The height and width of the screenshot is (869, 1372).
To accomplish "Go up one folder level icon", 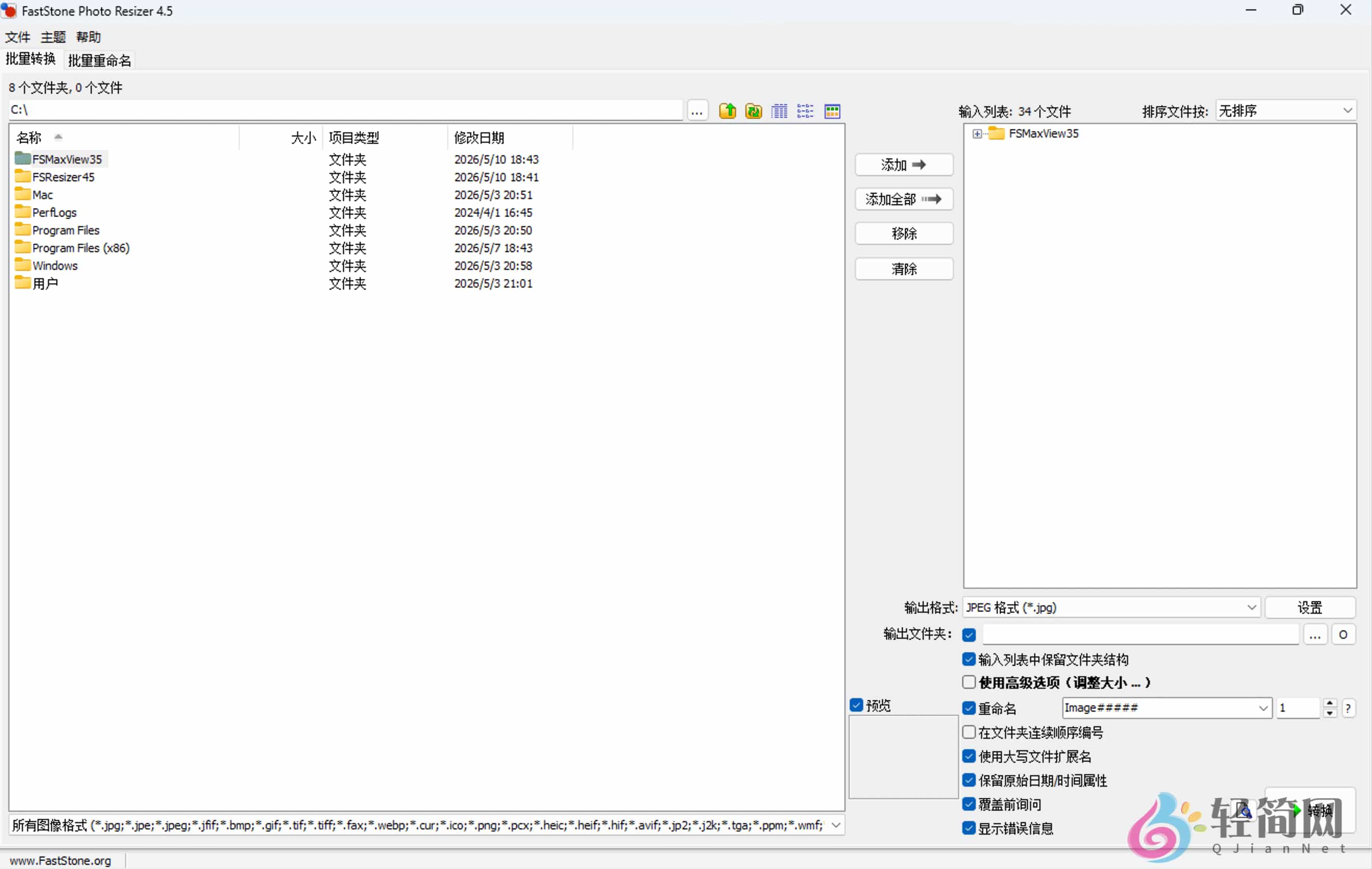I will pyautogui.click(x=728, y=111).
